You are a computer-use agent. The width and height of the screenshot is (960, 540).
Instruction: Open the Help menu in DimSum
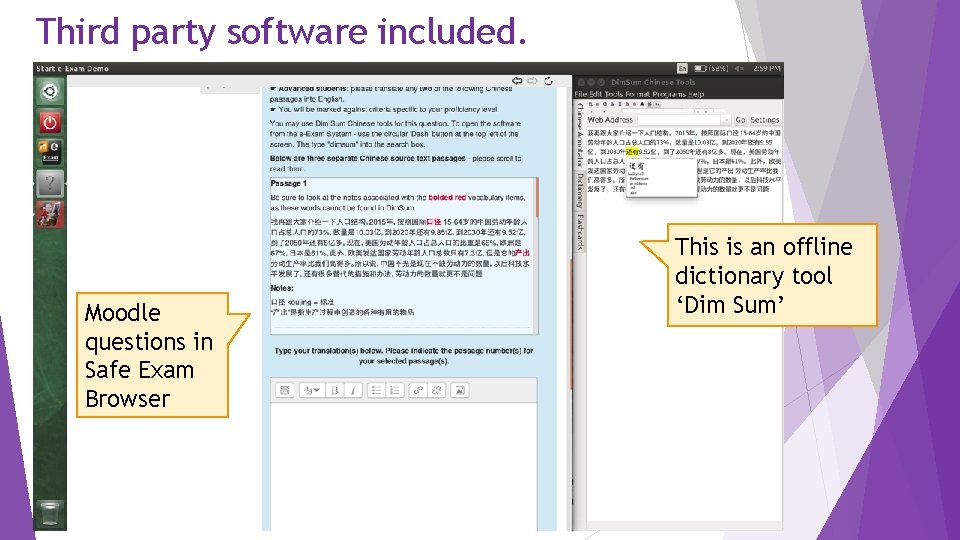coord(696,94)
